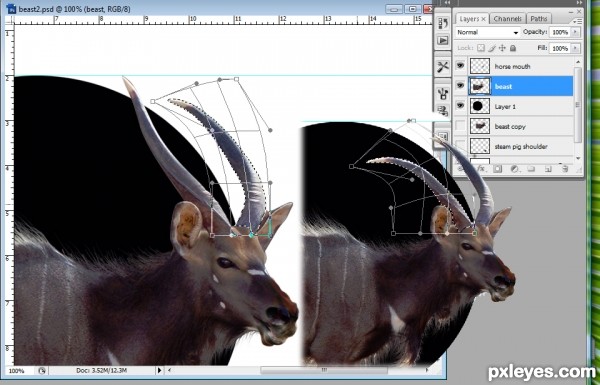Create a new layer group
600x385 pixels.
(531, 169)
